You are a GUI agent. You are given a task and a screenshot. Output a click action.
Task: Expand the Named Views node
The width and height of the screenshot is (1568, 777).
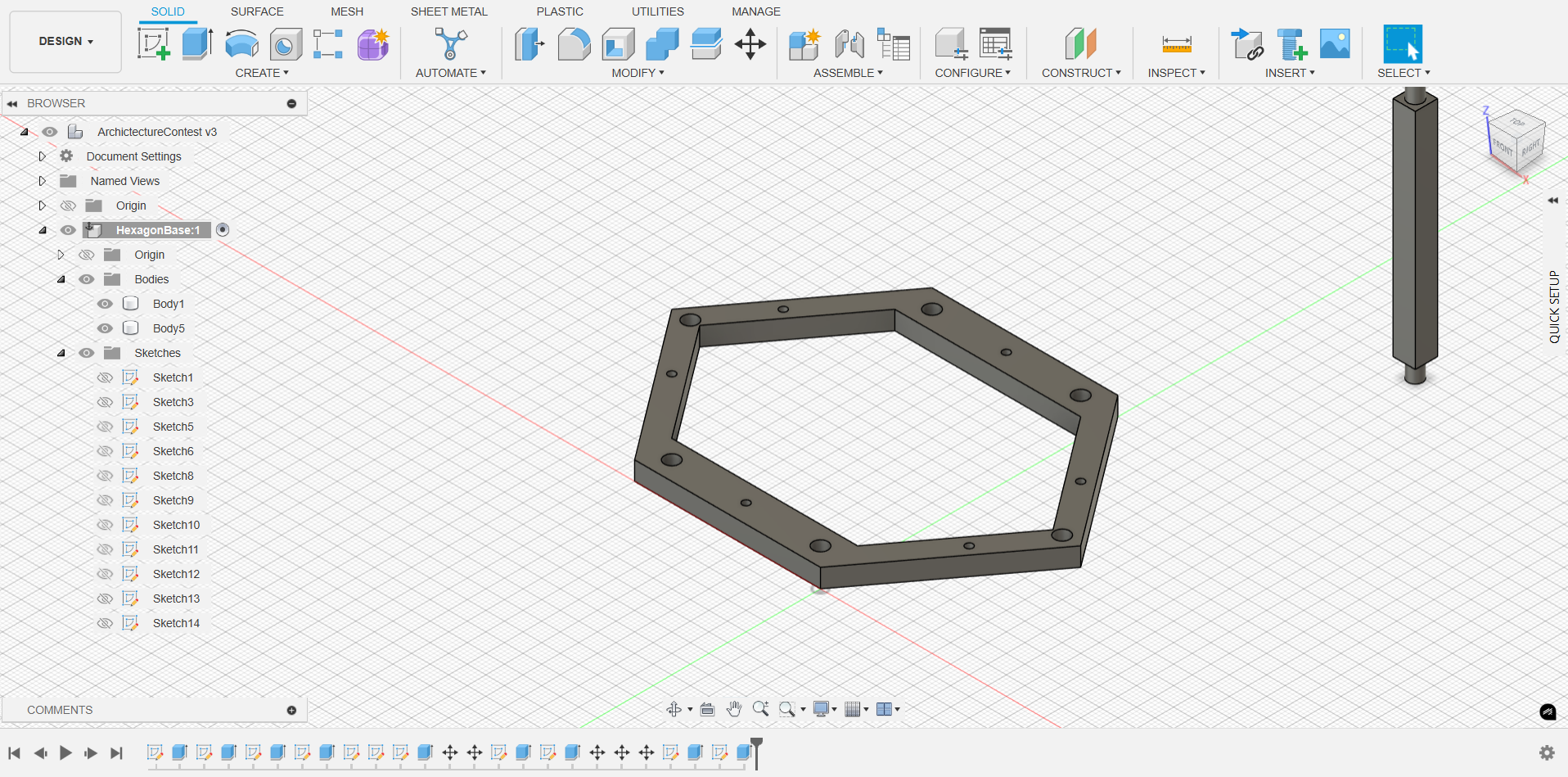[43, 181]
